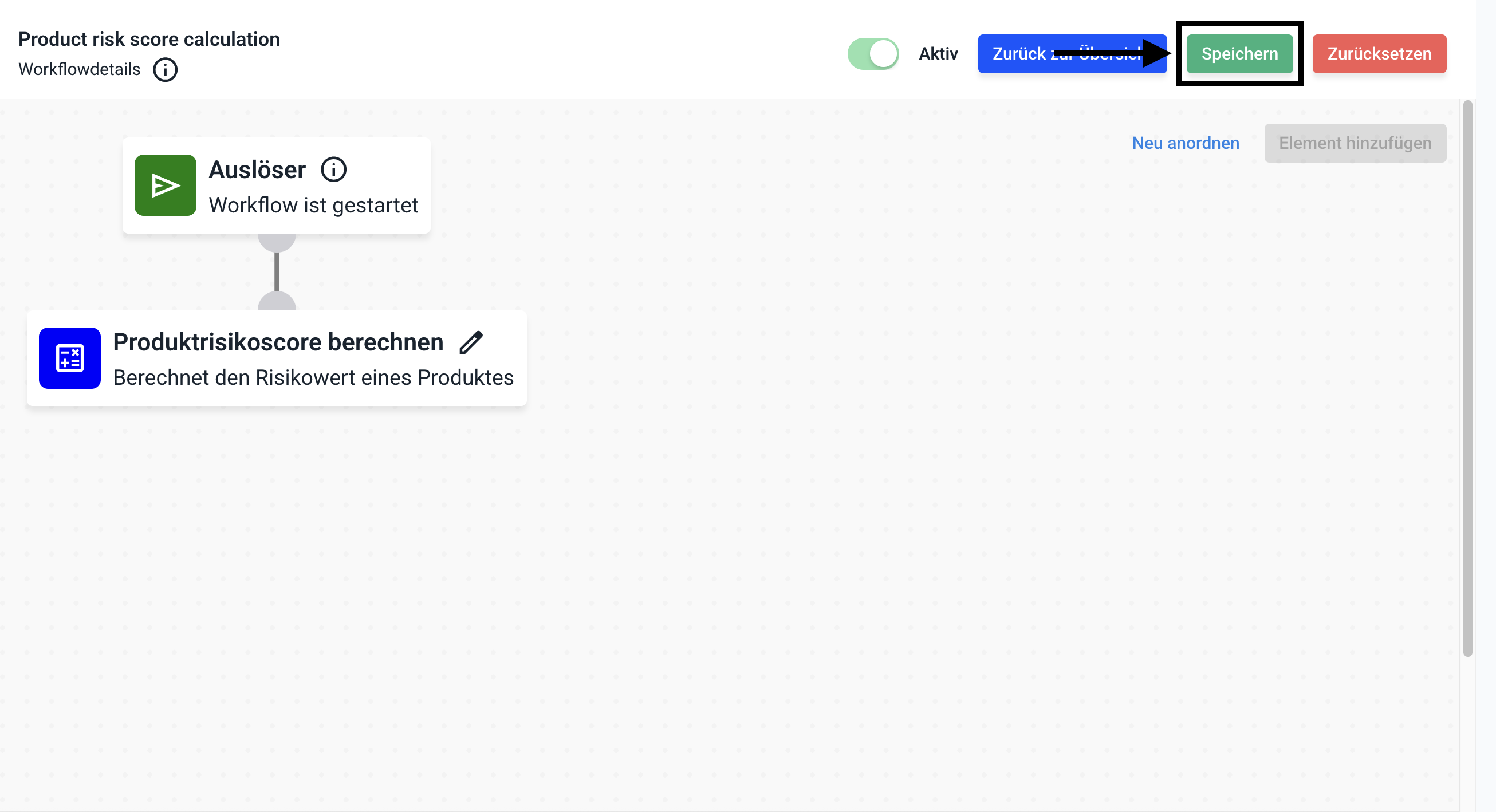Select the Auslöser node heading
1496x812 pixels.
257,170
